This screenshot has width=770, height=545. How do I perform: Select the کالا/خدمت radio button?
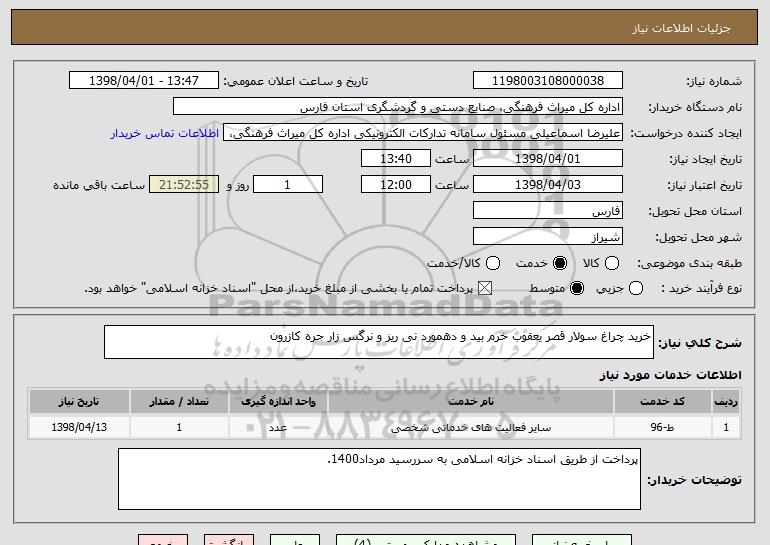pos(493,264)
